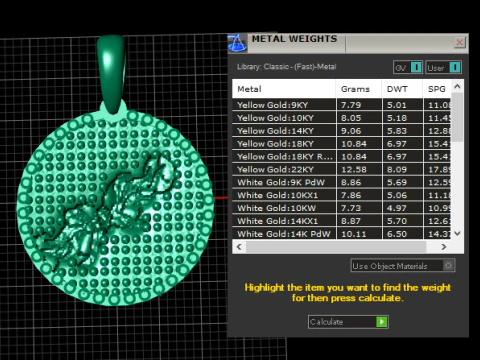The image size is (480, 360).
Task: Click the 12.58 grams value
Action: 354,170
